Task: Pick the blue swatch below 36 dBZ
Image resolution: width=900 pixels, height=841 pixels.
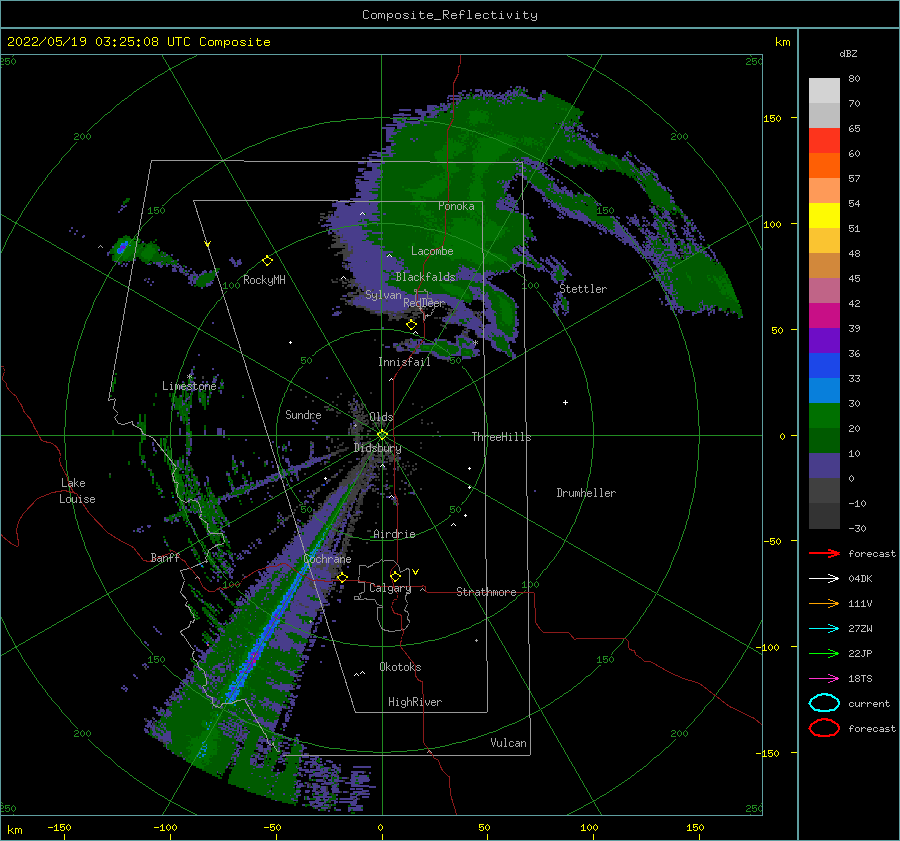Action: click(824, 366)
